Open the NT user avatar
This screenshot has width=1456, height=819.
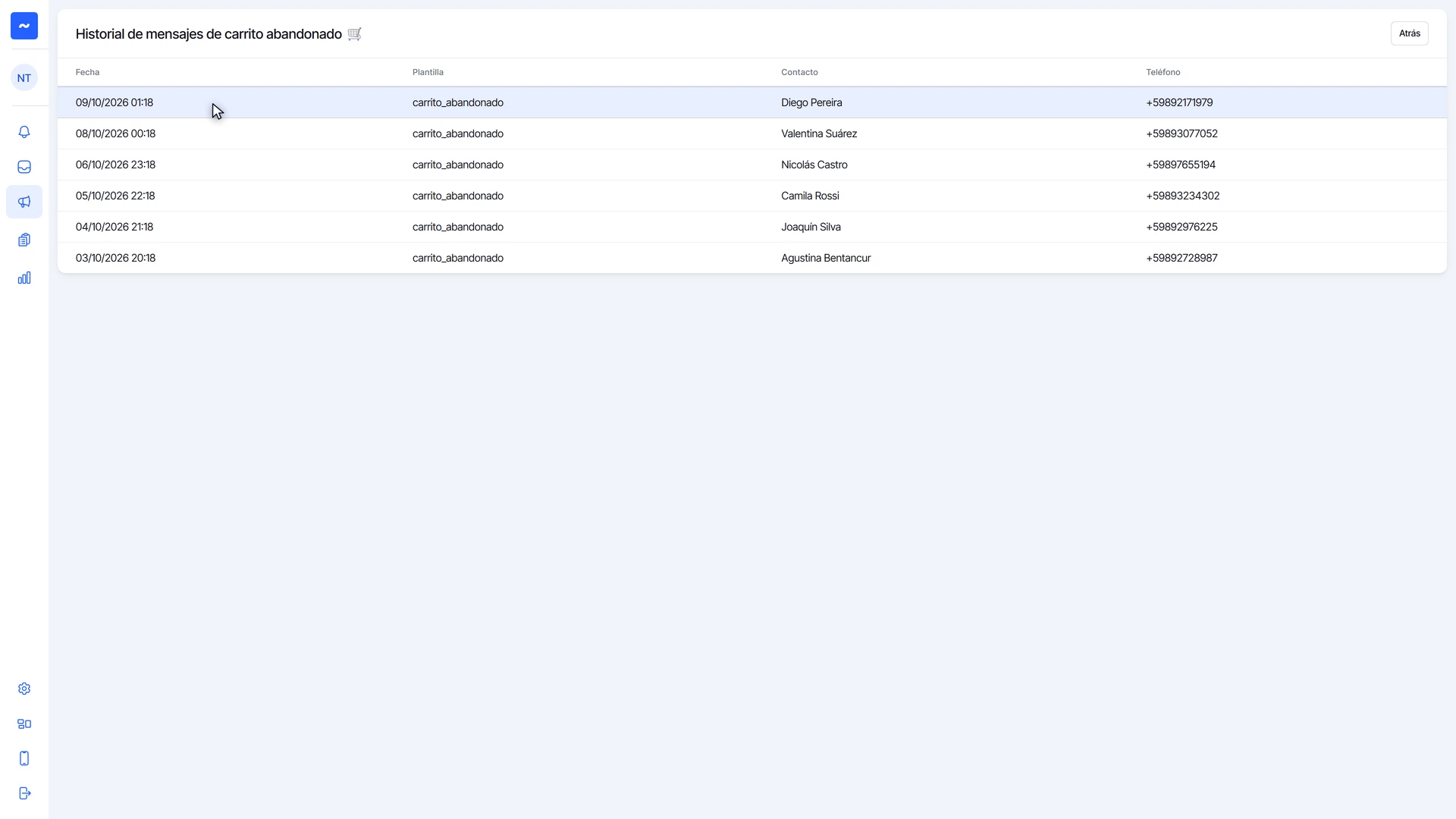tap(24, 77)
